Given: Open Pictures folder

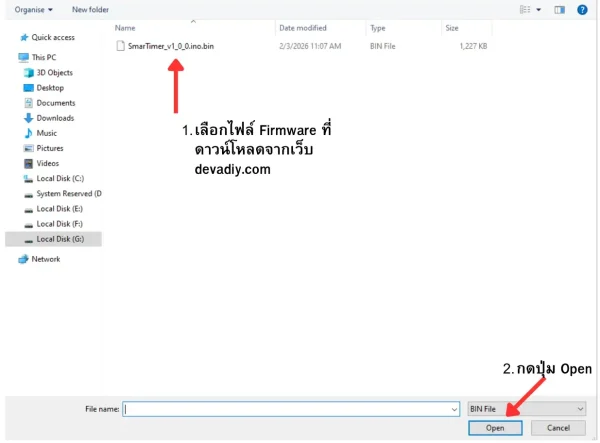Looking at the screenshot, I should click(50, 148).
